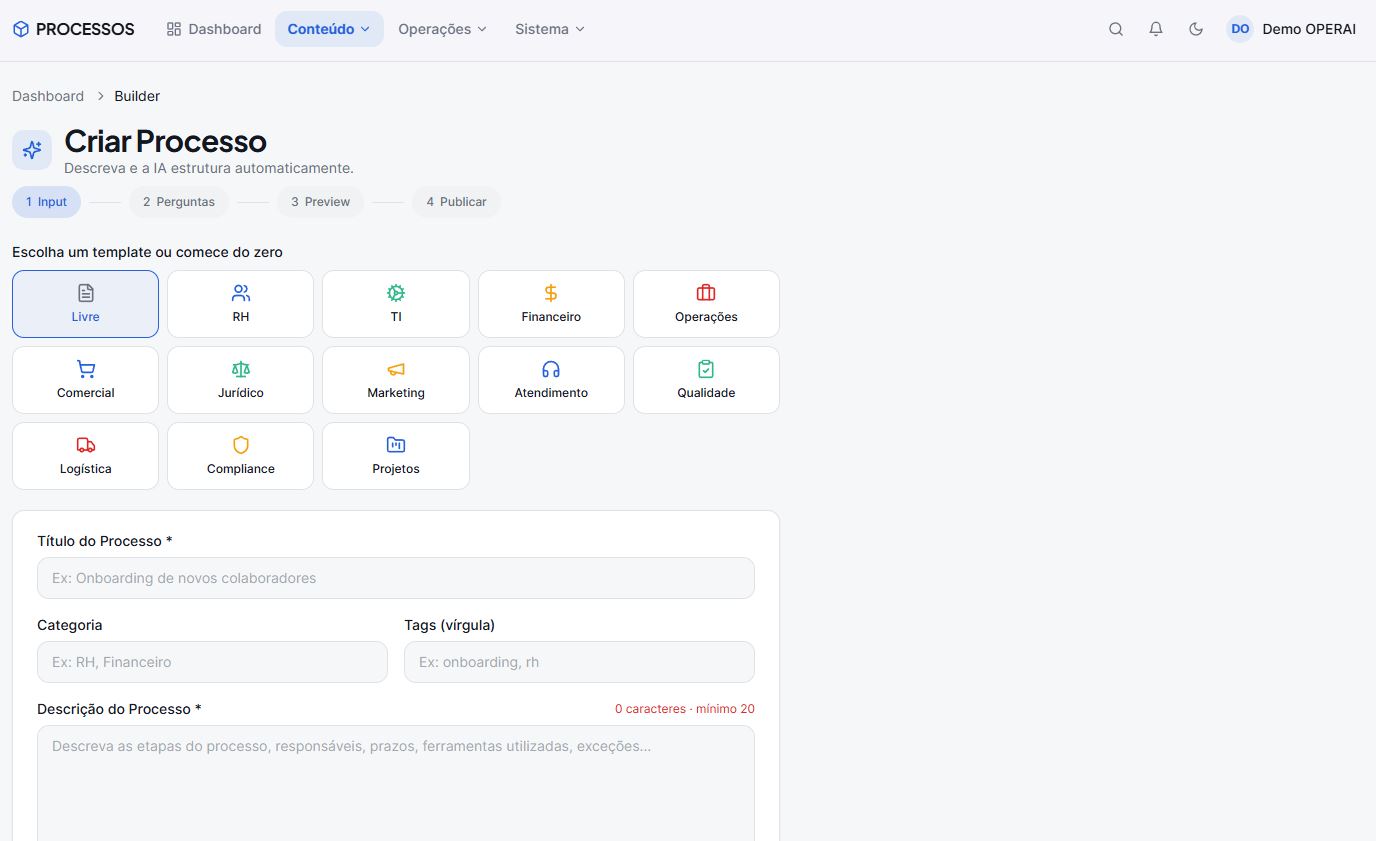Expand the Conteúdo dropdown menu
Image resolution: width=1376 pixels, height=841 pixels.
click(x=329, y=29)
